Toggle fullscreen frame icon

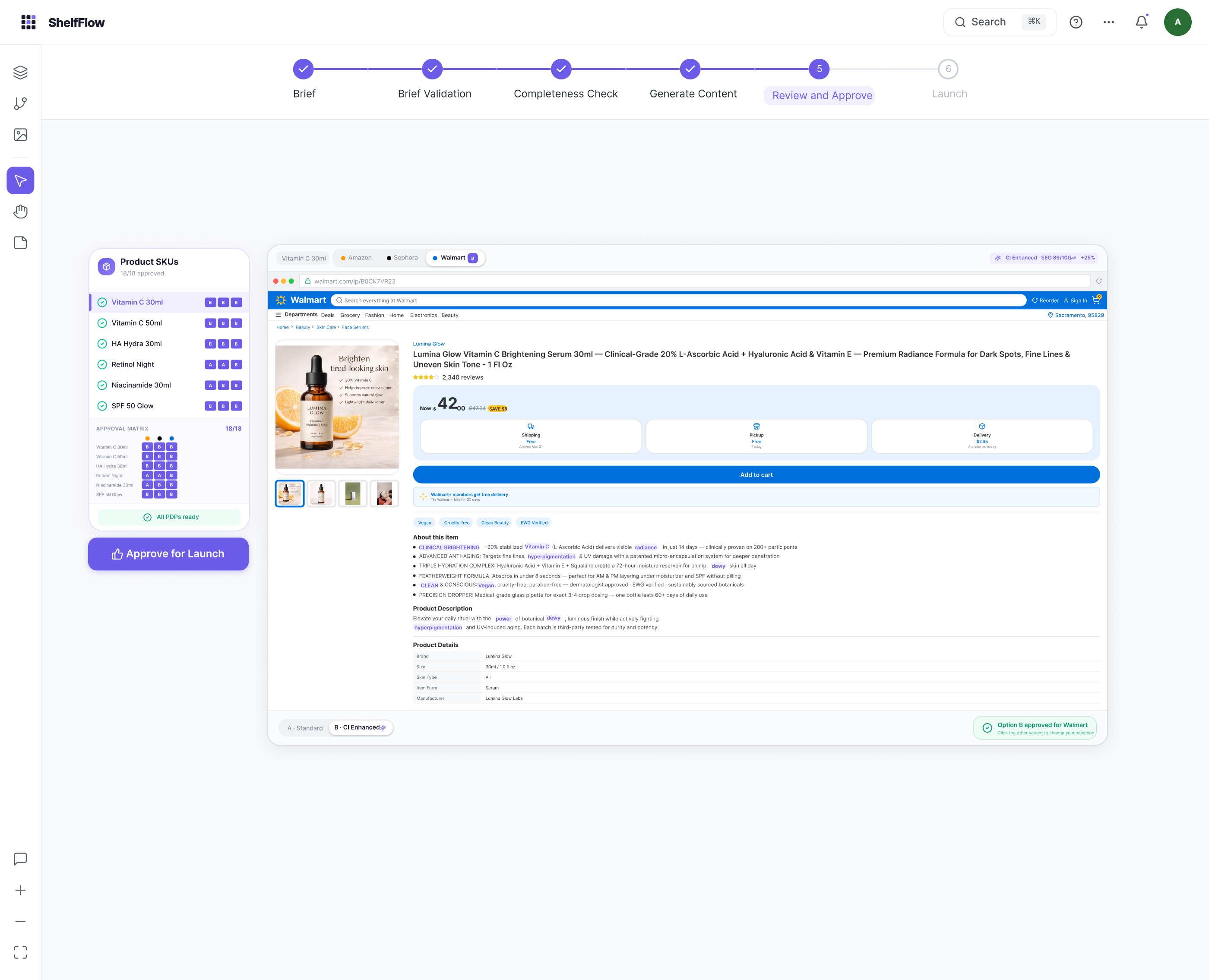pyautogui.click(x=20, y=952)
